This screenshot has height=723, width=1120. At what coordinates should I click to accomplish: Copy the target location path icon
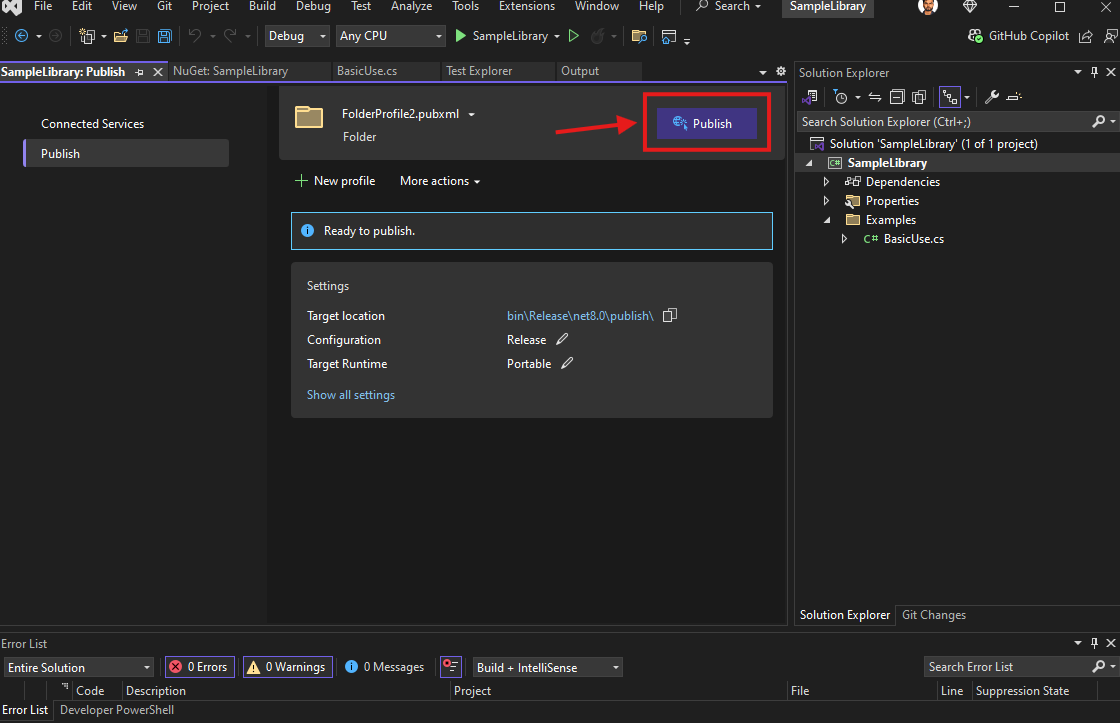(669, 315)
